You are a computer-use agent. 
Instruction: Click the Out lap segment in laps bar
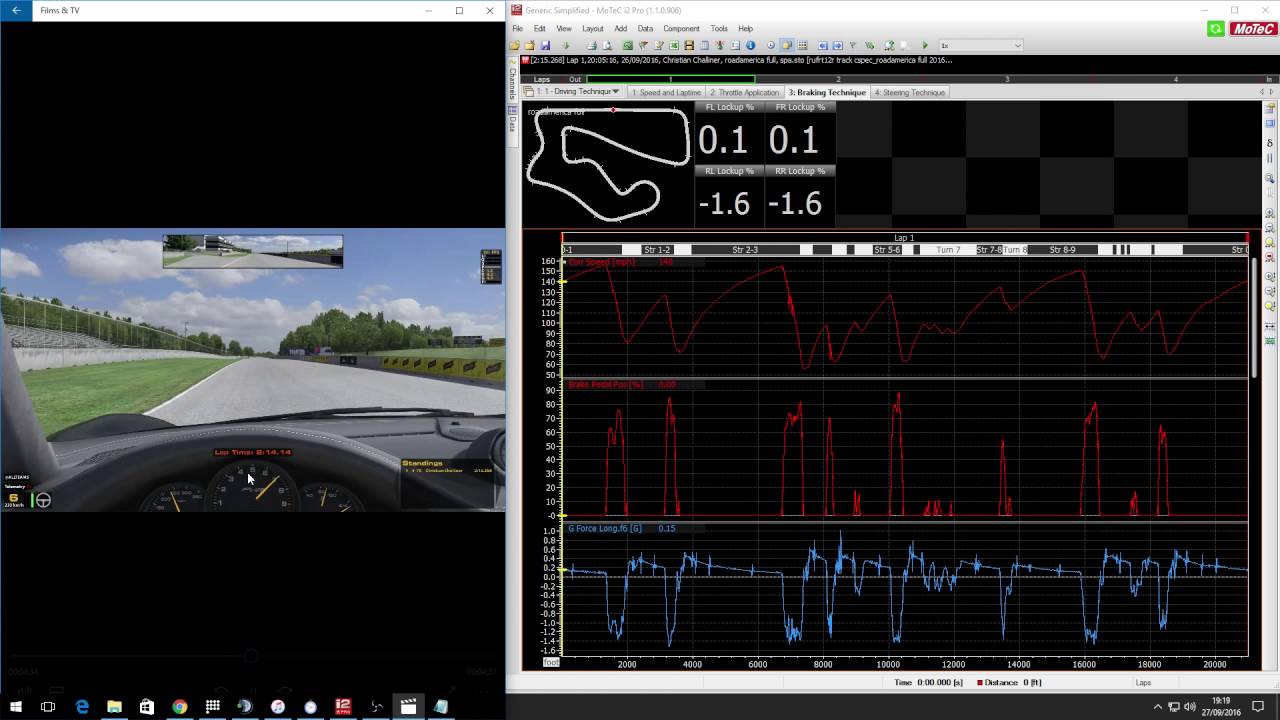575,79
